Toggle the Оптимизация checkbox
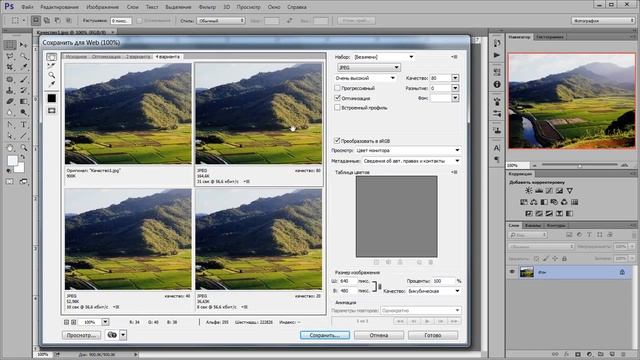This screenshot has width=640, height=360. pyautogui.click(x=337, y=98)
